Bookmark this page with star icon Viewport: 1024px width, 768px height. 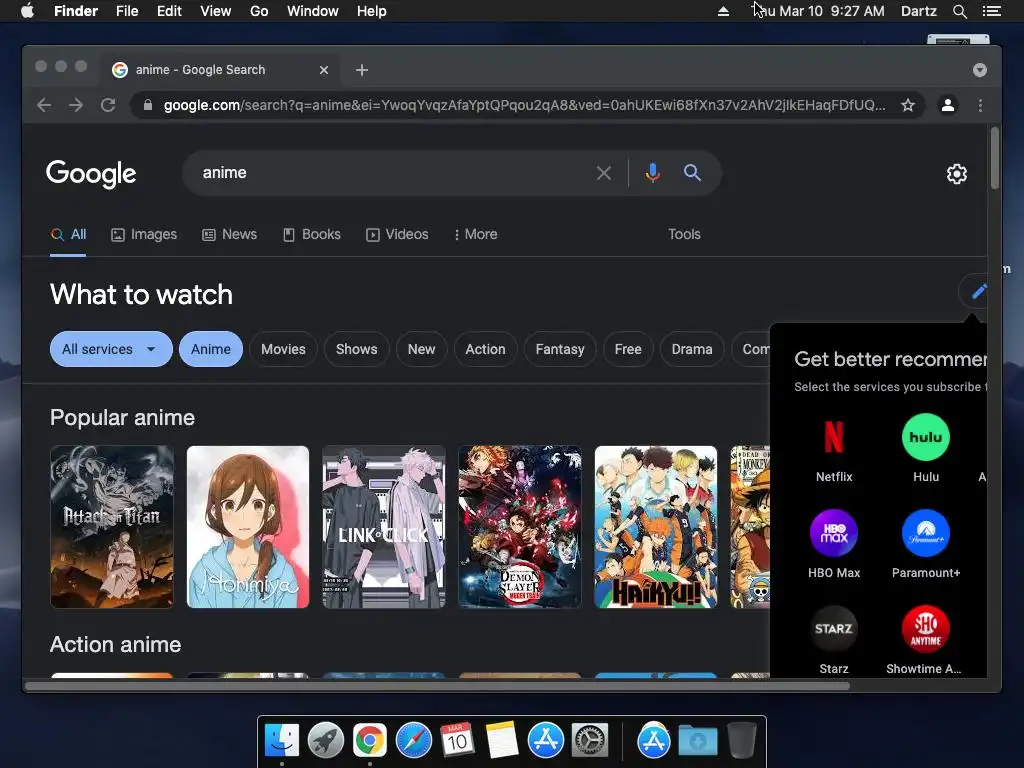908,105
